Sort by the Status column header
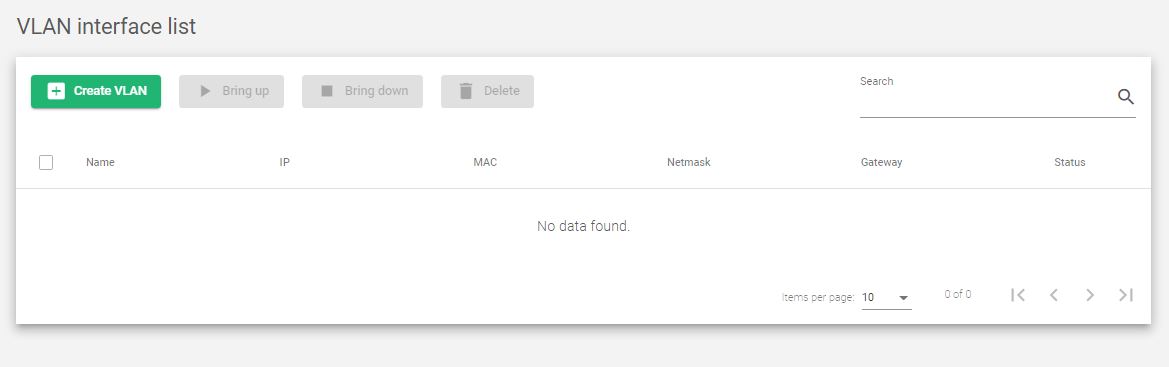The height and width of the screenshot is (367, 1169). (x=1069, y=162)
